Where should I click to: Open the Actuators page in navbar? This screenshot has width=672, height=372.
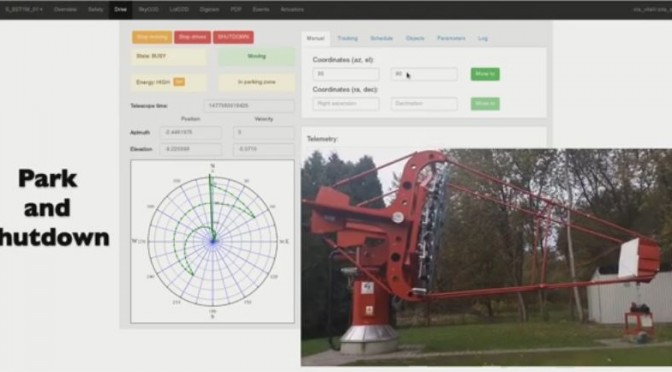pyautogui.click(x=292, y=9)
